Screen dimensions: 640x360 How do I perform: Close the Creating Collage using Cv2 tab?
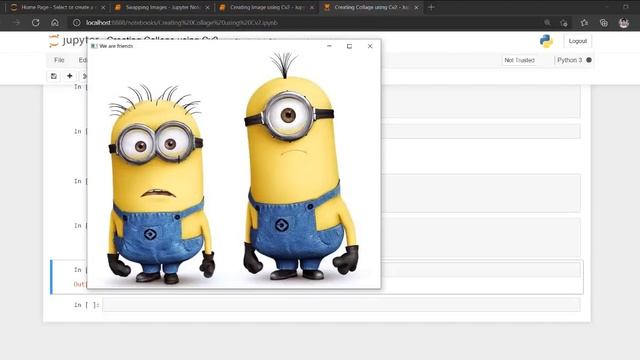point(416,7)
